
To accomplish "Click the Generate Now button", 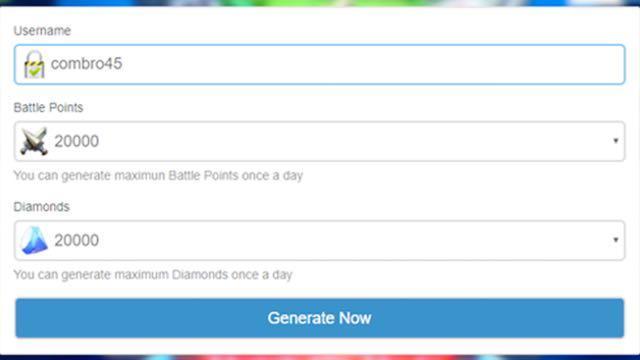I will pyautogui.click(x=320, y=318).
